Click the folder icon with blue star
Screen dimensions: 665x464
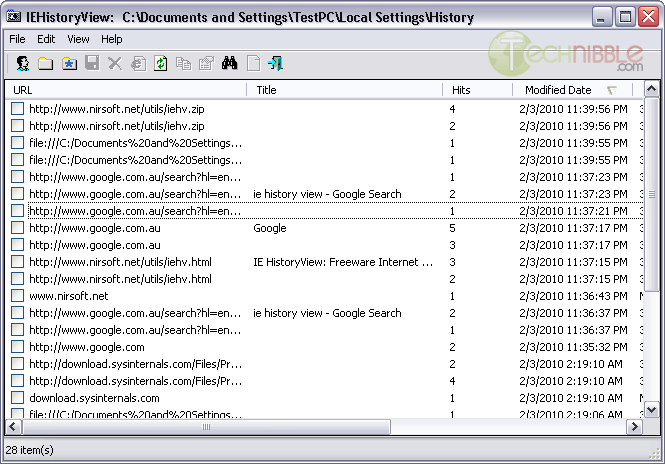(69, 64)
